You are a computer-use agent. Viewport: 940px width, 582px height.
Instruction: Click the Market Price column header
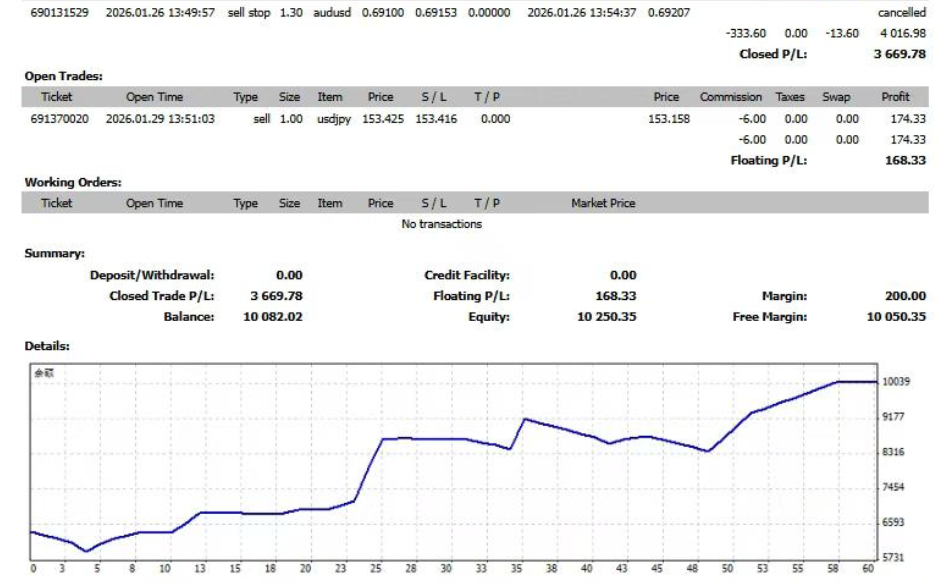pyautogui.click(x=603, y=203)
